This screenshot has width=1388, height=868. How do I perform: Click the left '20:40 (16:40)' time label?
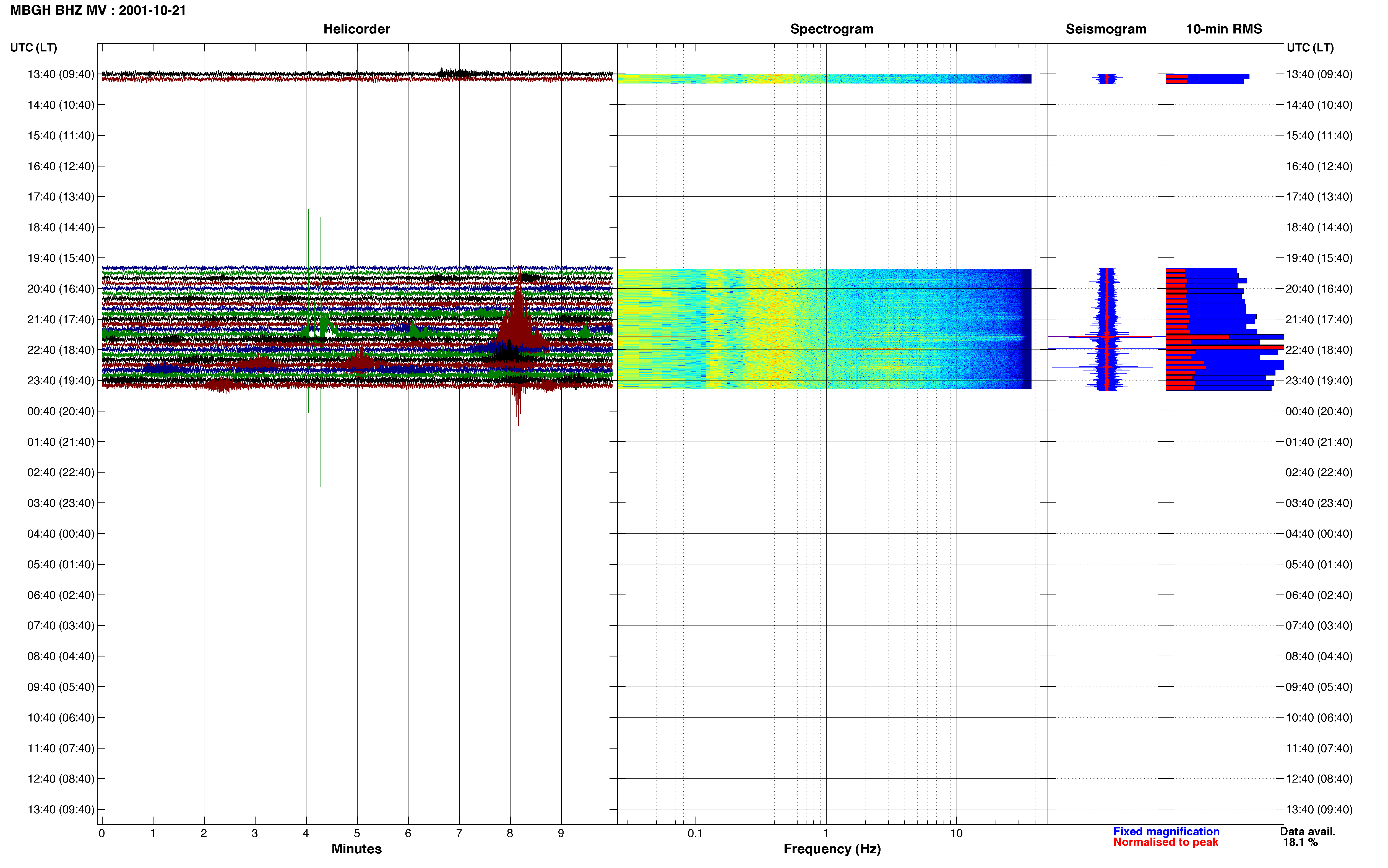coord(61,289)
